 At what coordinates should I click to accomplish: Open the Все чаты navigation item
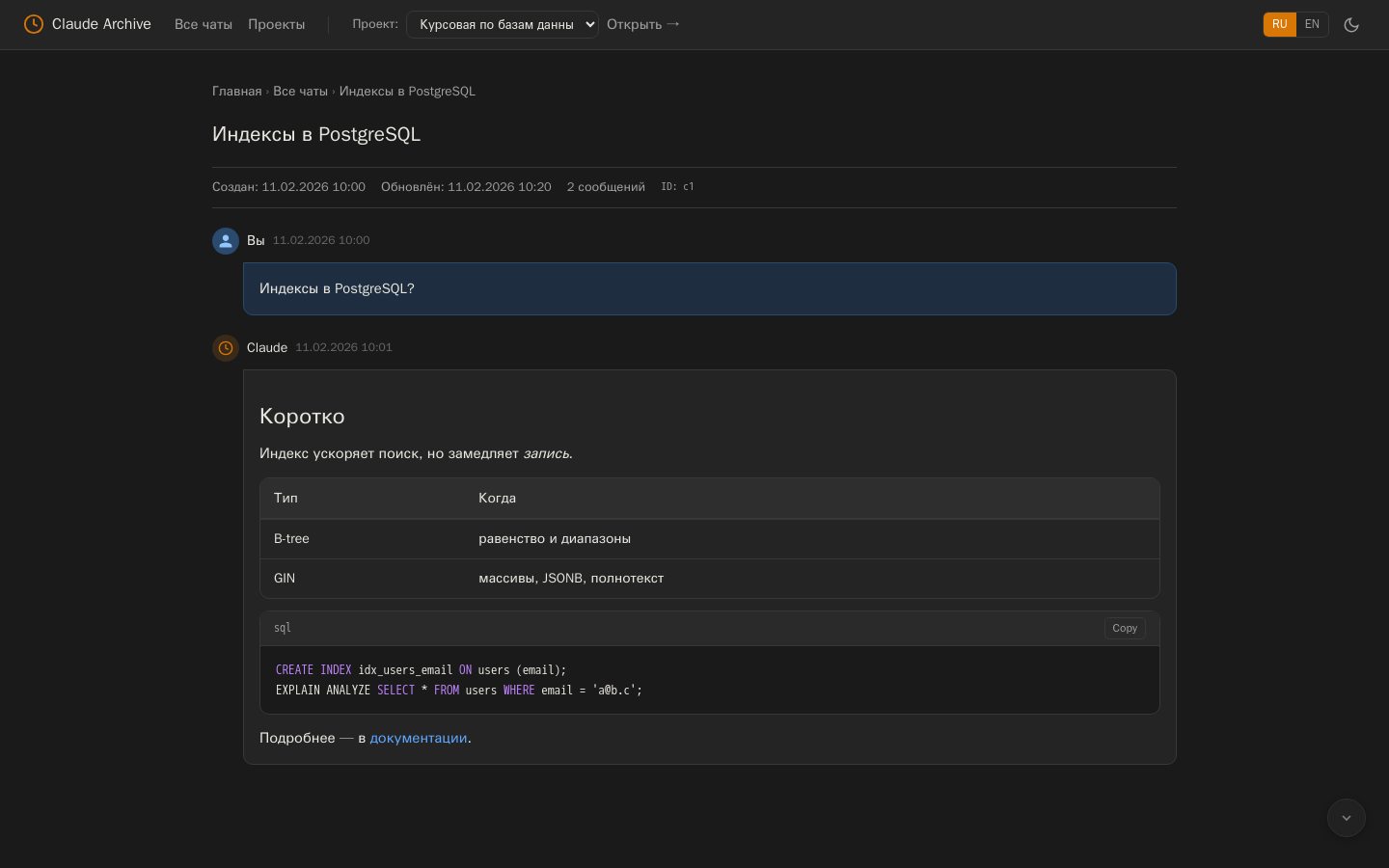pos(204,24)
